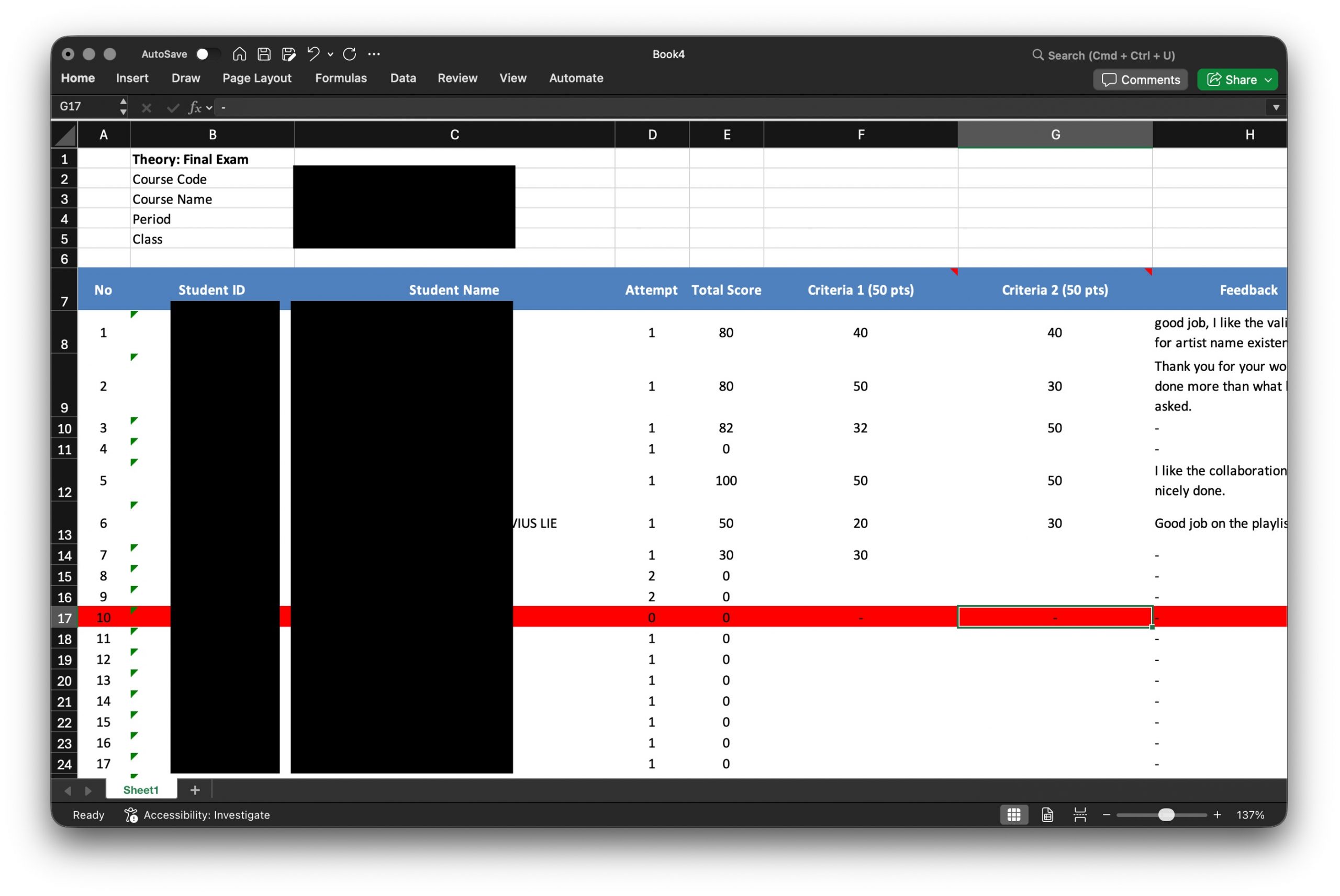Expand the Share dropdown chevron
Viewport: 1340px width, 896px height.
pyautogui.click(x=1268, y=80)
